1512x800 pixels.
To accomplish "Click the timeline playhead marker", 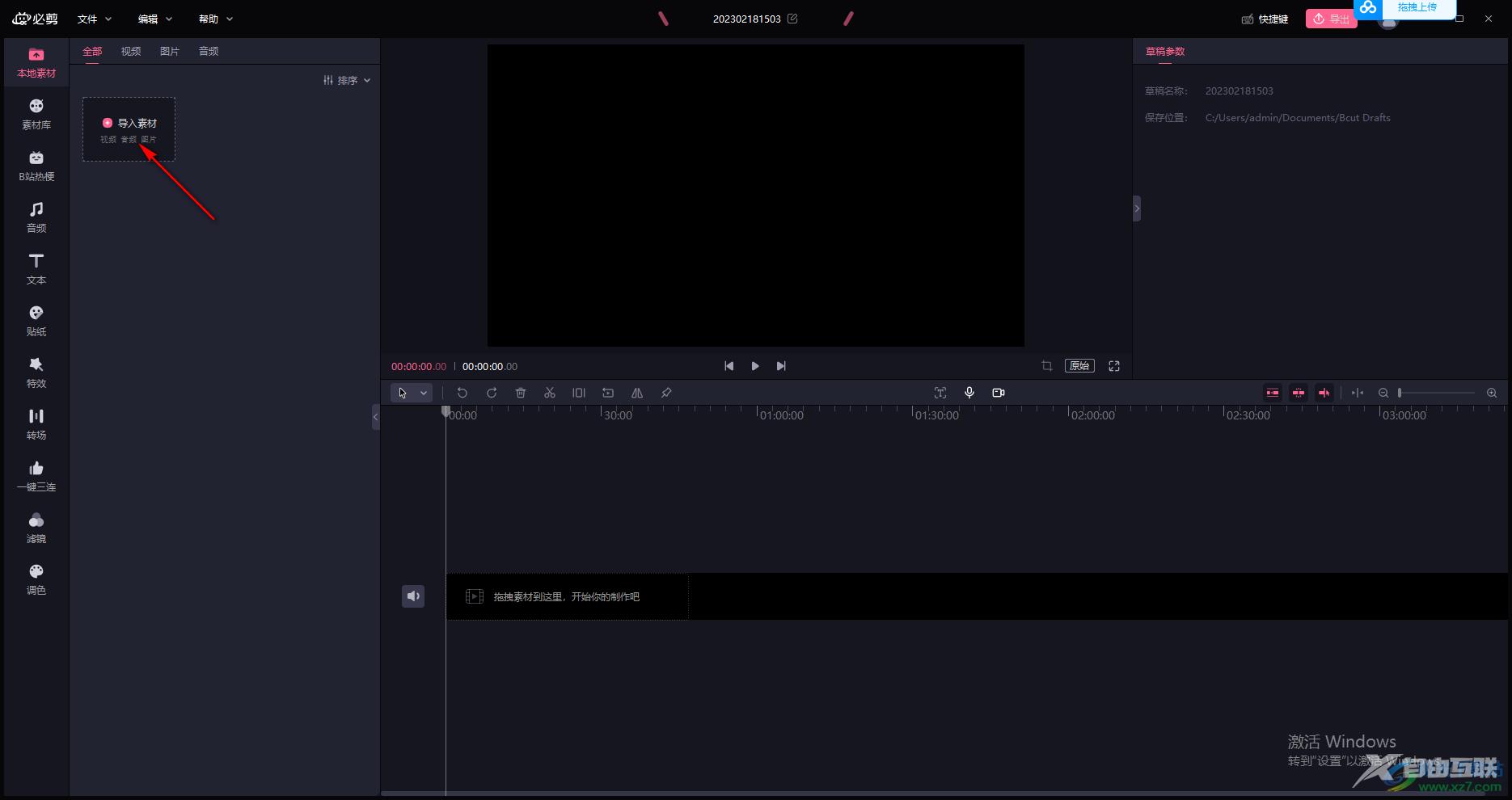I will point(446,411).
